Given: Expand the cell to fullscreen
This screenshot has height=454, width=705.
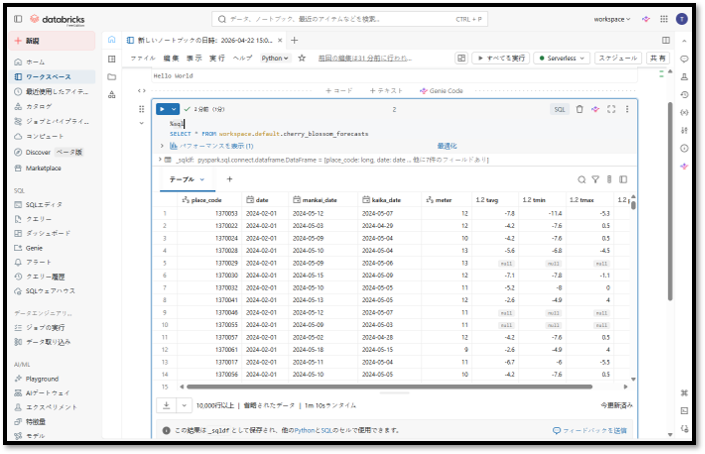Looking at the screenshot, I should pos(611,109).
